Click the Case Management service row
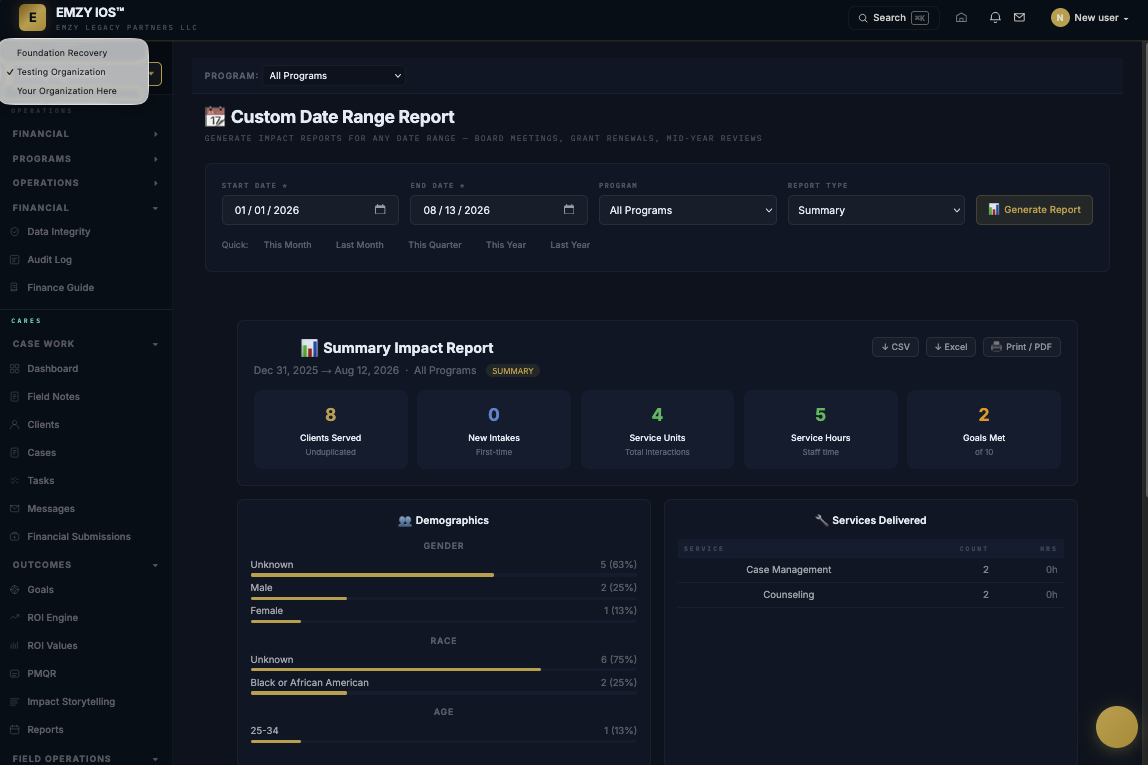Viewport: 1148px width, 765px height. [x=871, y=570]
